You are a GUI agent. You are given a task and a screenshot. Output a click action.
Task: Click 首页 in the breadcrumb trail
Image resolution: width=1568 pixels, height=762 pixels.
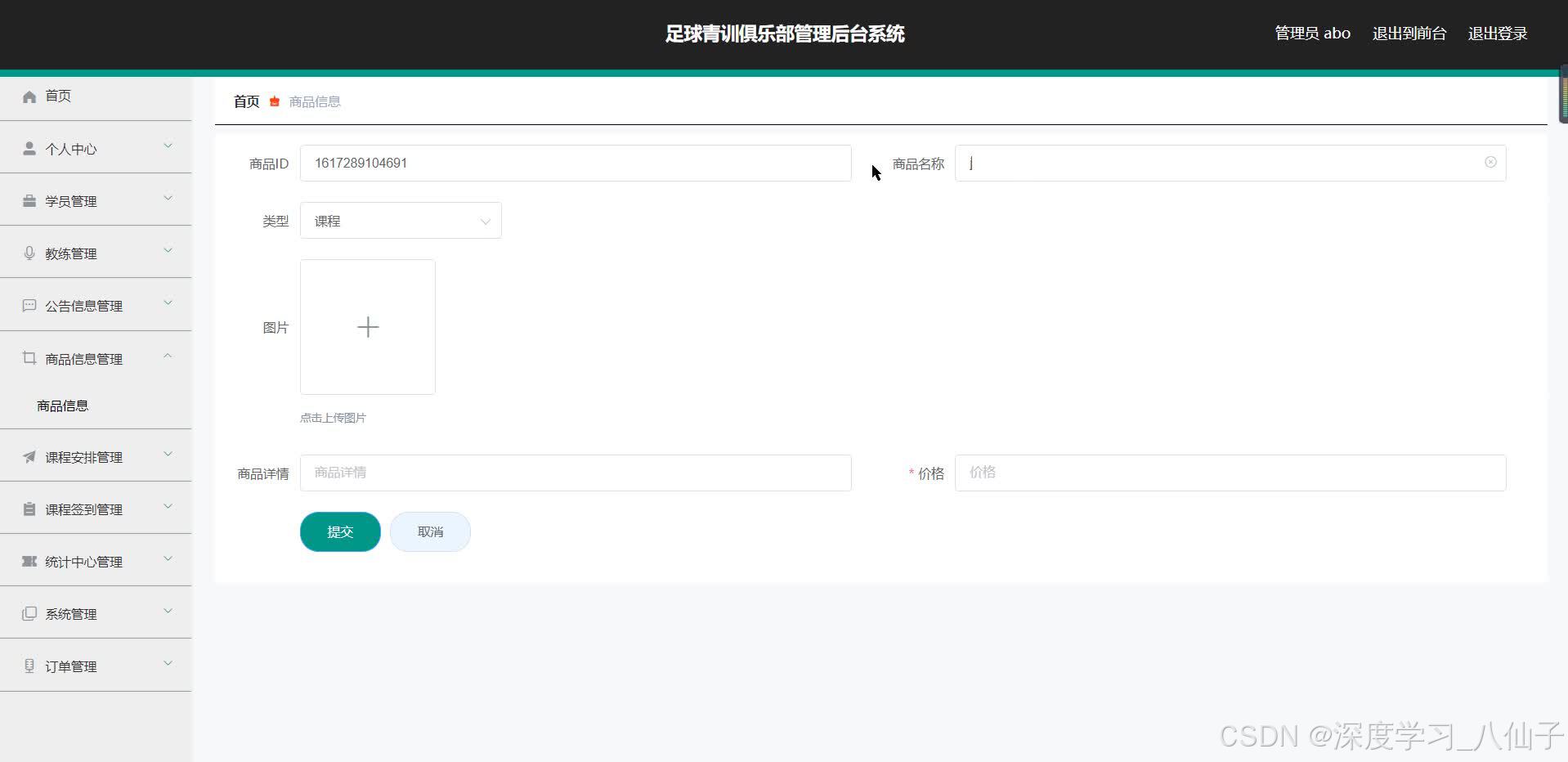(x=245, y=101)
